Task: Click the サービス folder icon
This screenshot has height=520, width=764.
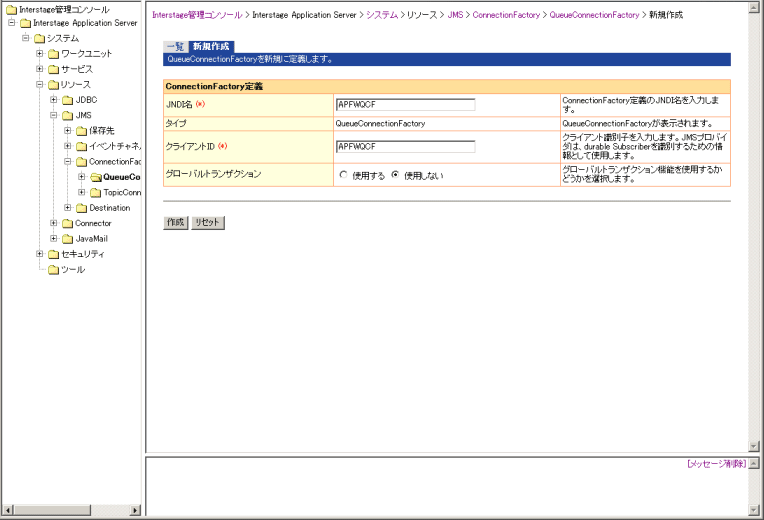Action: [54, 69]
